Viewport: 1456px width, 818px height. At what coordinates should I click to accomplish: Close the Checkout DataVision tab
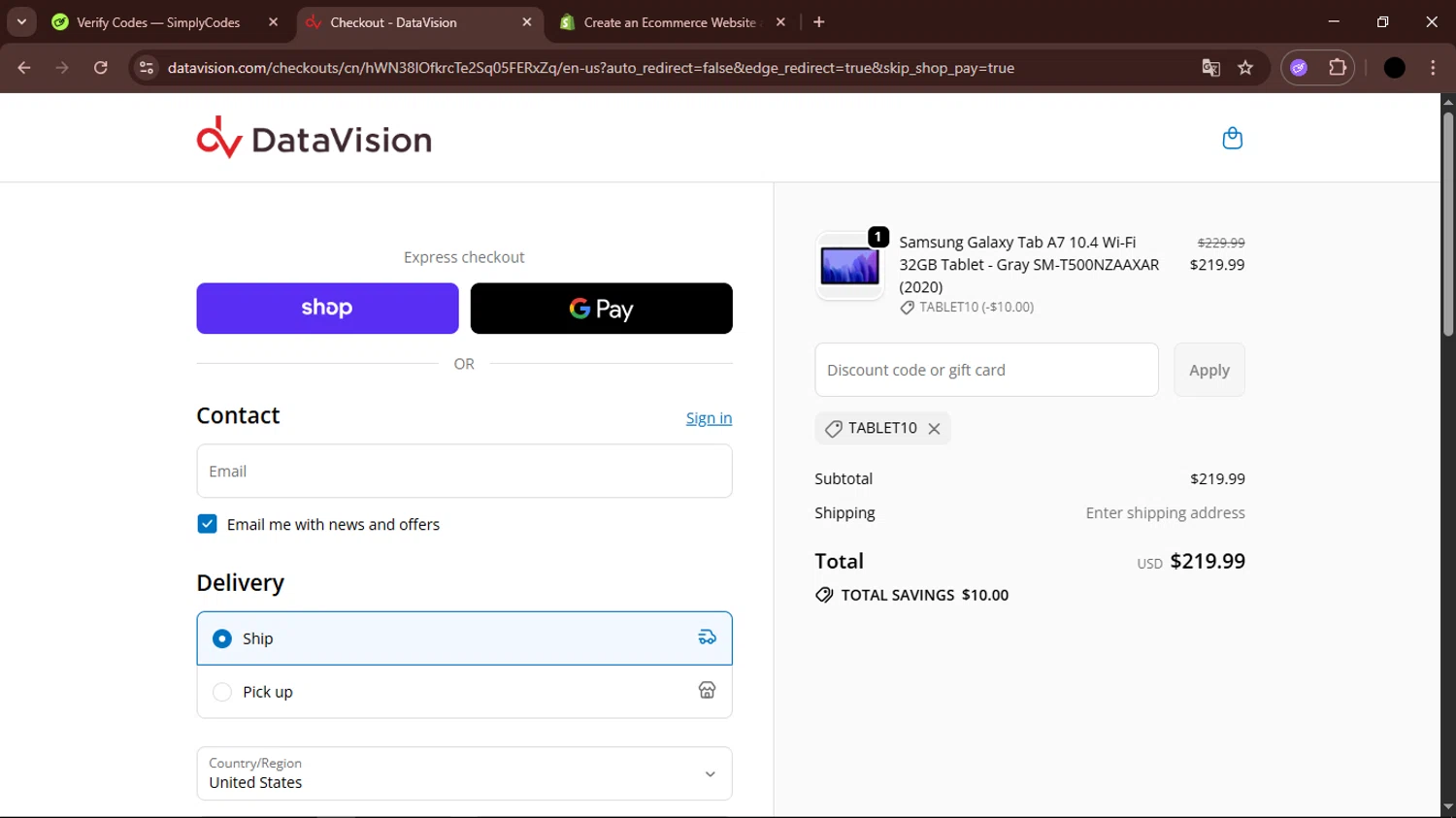[x=527, y=22]
